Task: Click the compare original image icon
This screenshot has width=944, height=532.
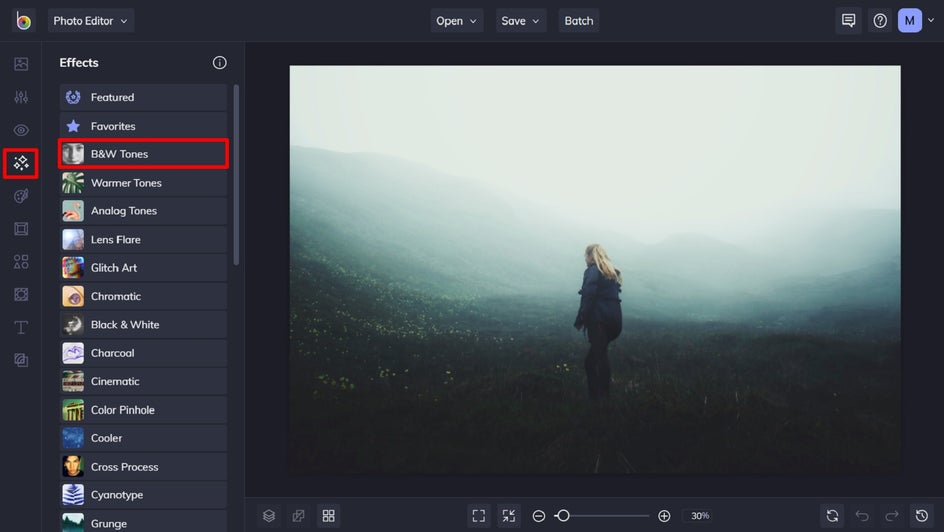Action: pos(299,516)
